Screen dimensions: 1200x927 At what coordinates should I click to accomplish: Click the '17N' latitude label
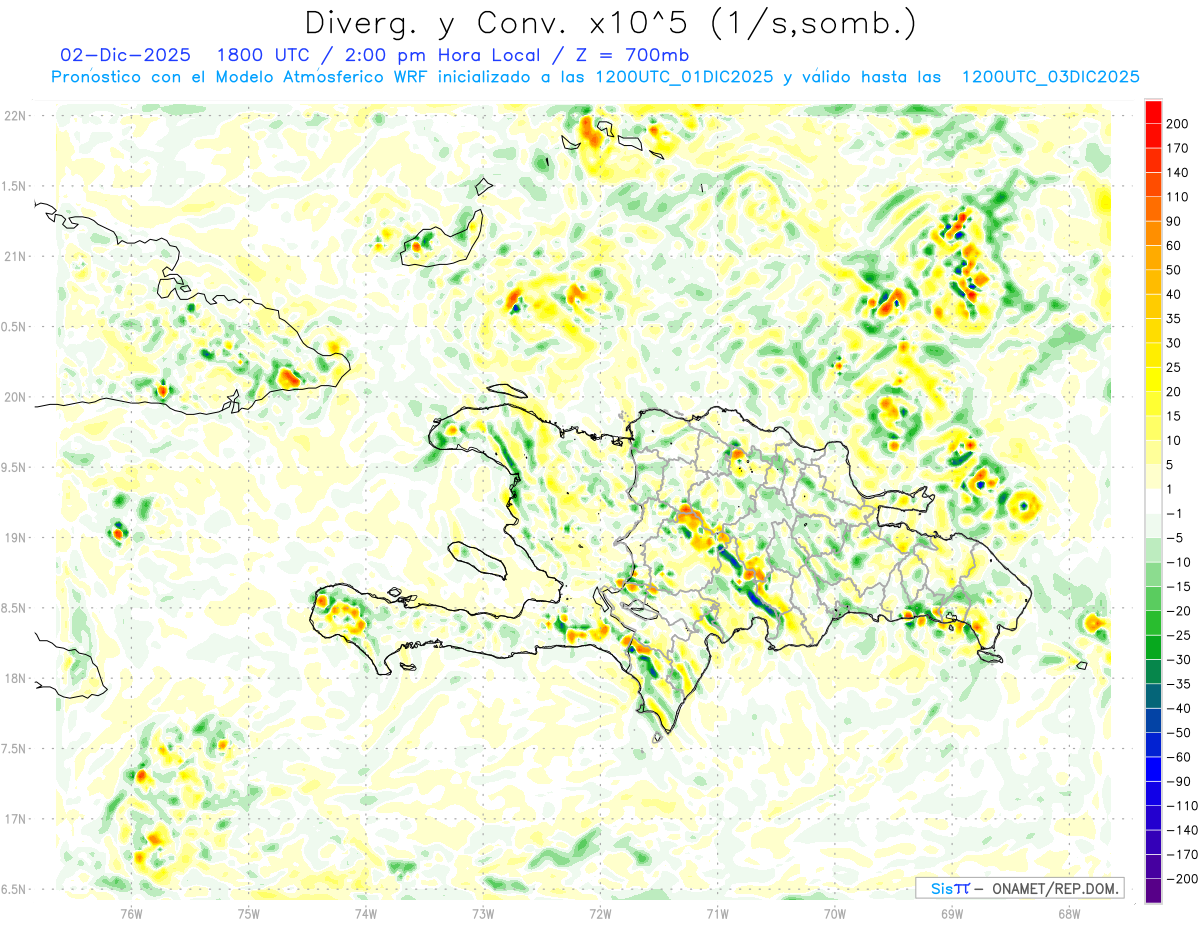15,819
